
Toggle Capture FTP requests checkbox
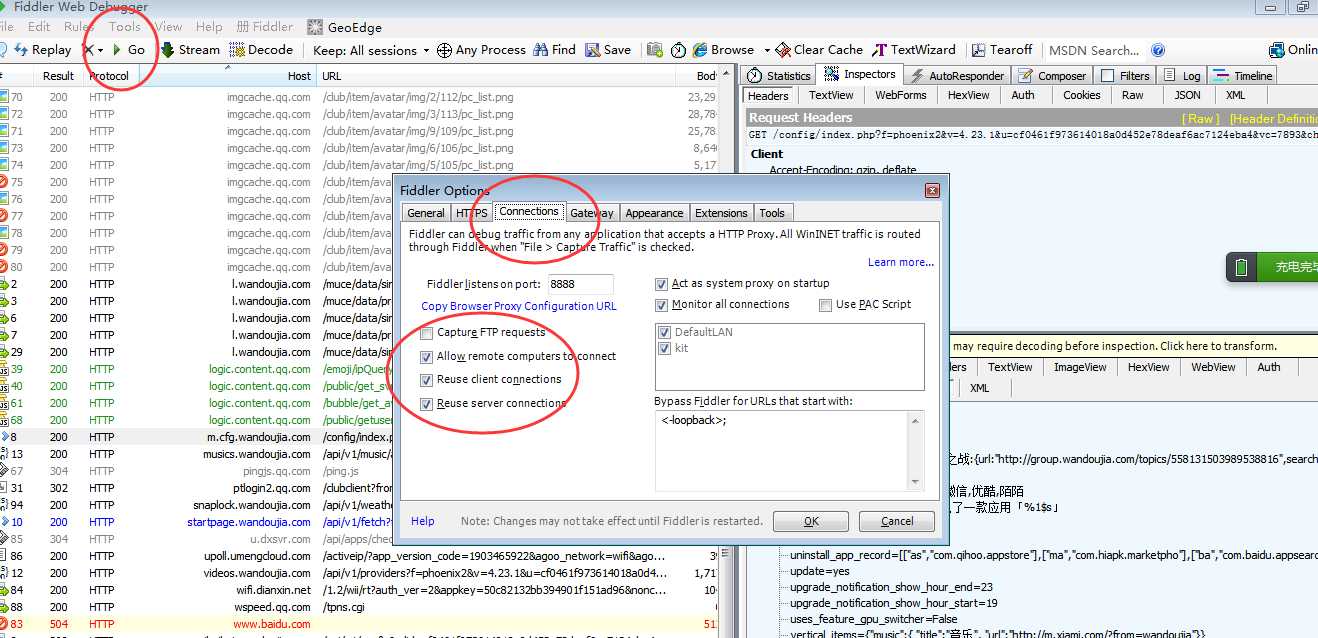click(x=428, y=332)
